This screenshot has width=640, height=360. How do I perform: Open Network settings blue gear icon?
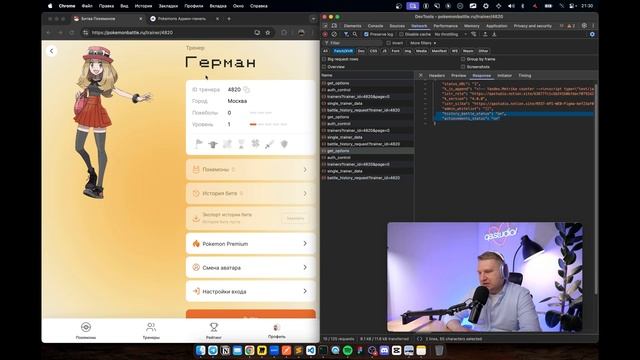[x=592, y=34]
